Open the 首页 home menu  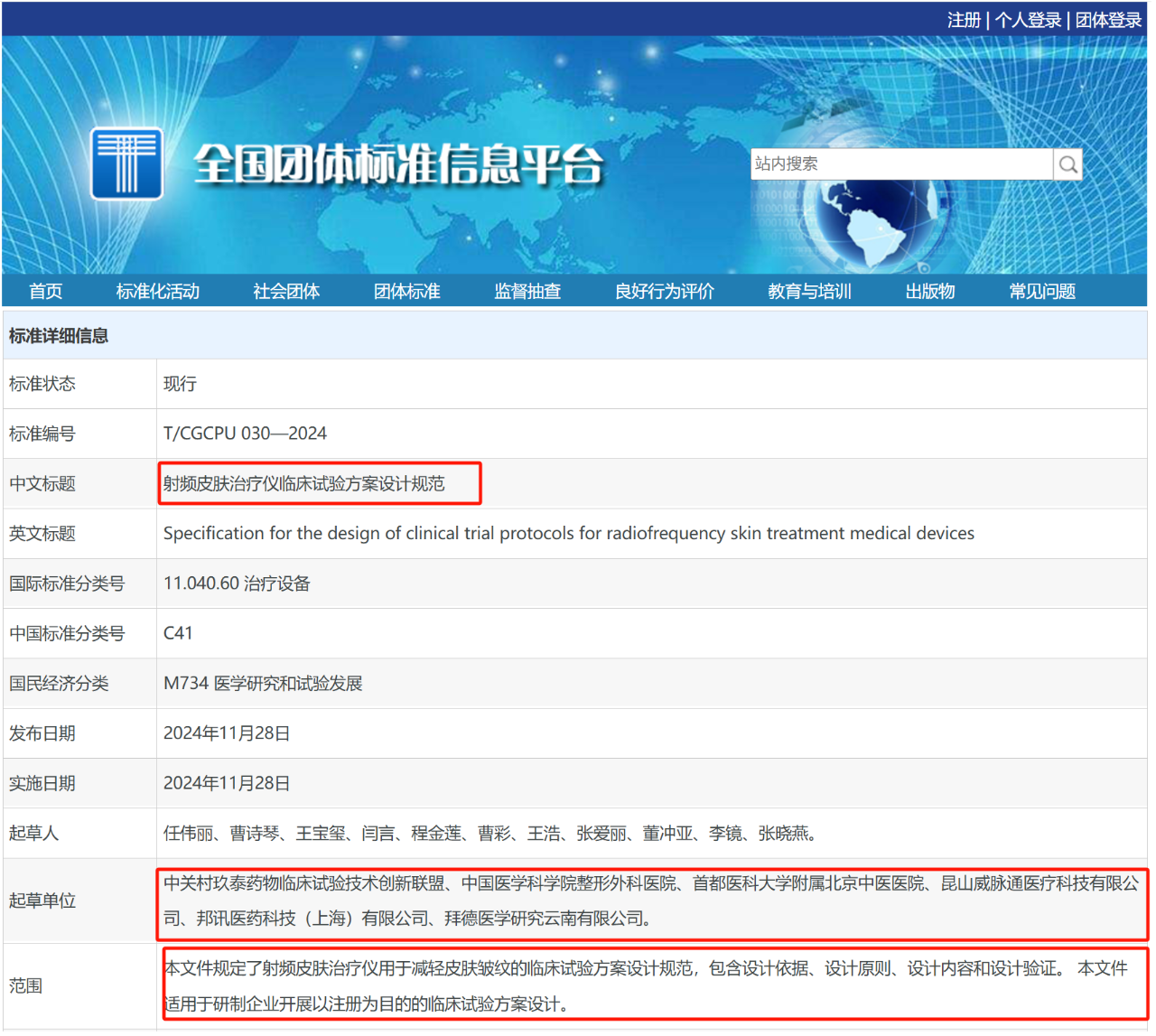(45, 292)
